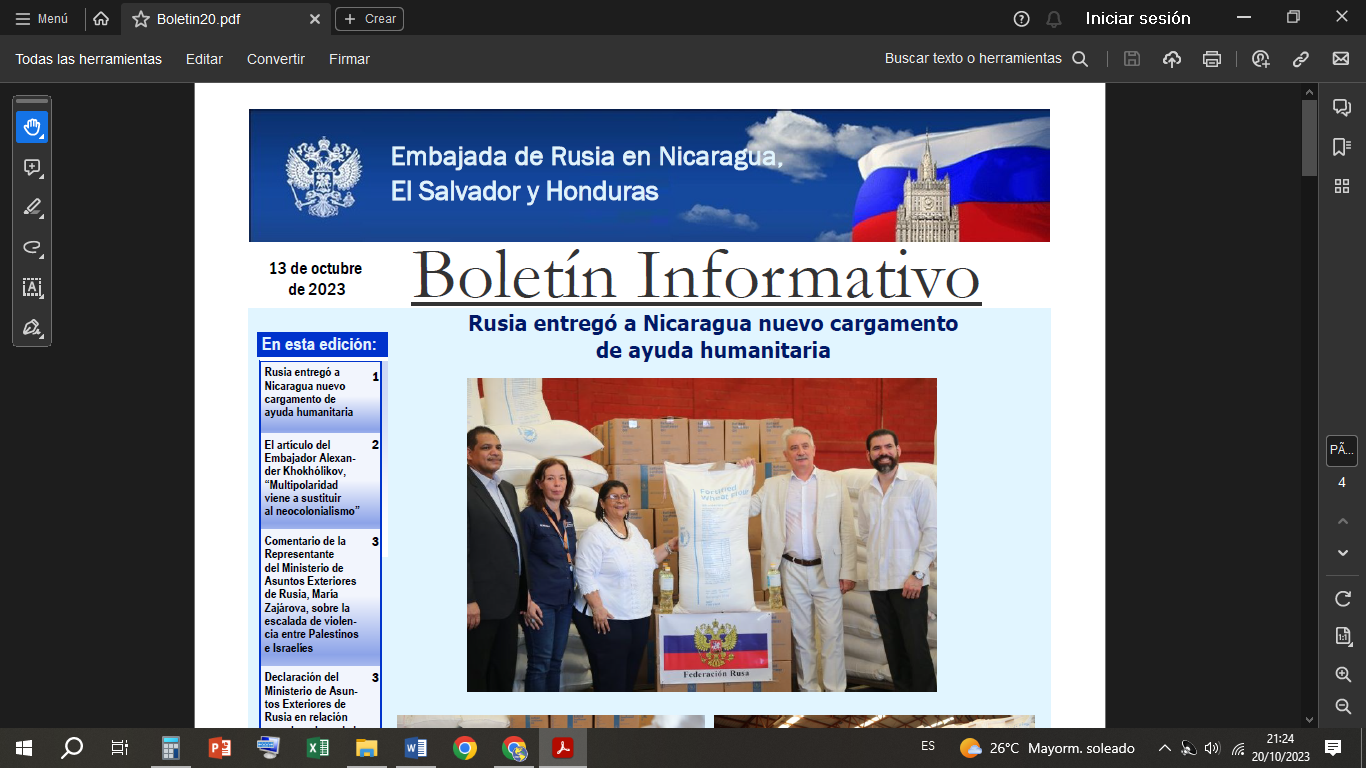Click the share with others icon
1366x768 pixels.
coord(1261,59)
